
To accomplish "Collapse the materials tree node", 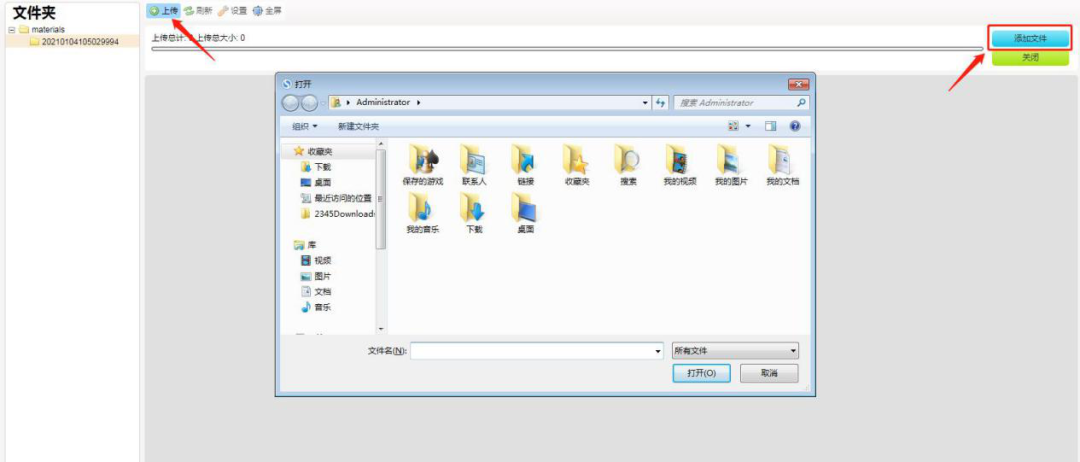I will (11, 29).
